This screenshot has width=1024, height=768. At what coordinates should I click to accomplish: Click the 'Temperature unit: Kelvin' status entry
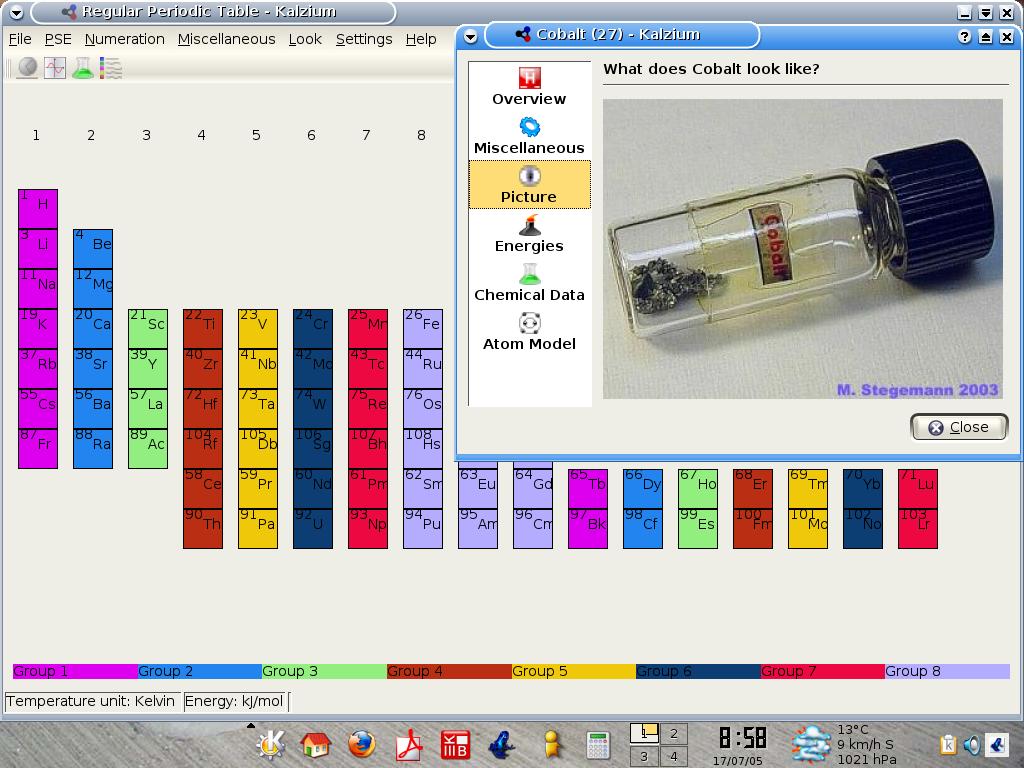click(91, 701)
